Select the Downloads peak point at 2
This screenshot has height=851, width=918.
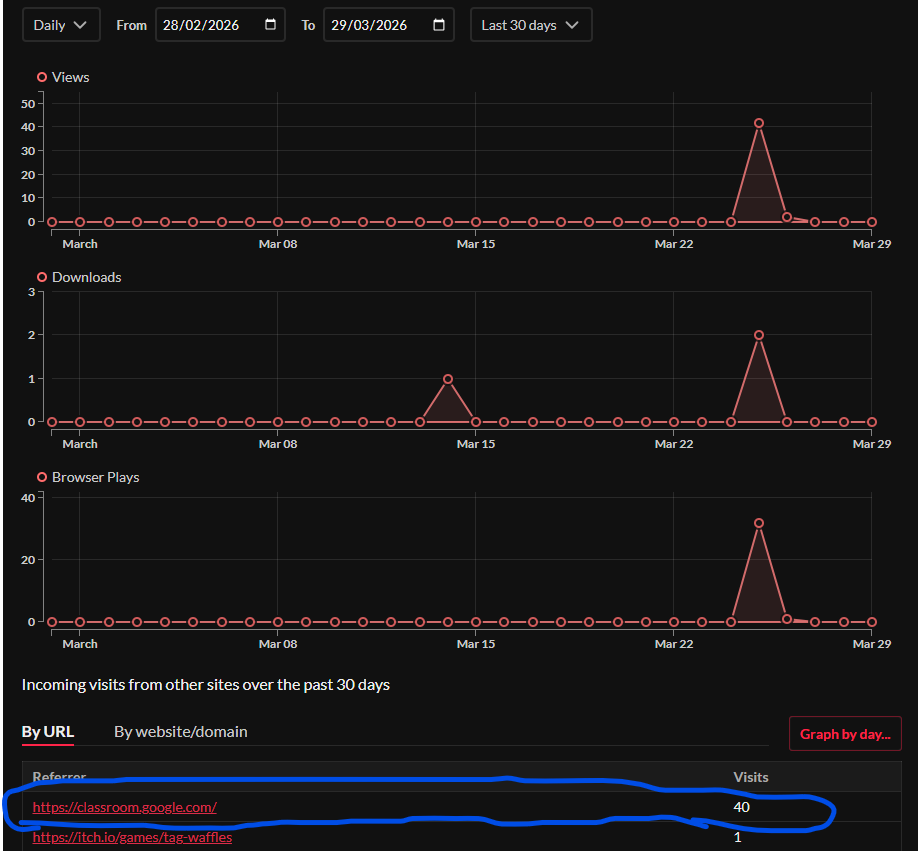759,335
